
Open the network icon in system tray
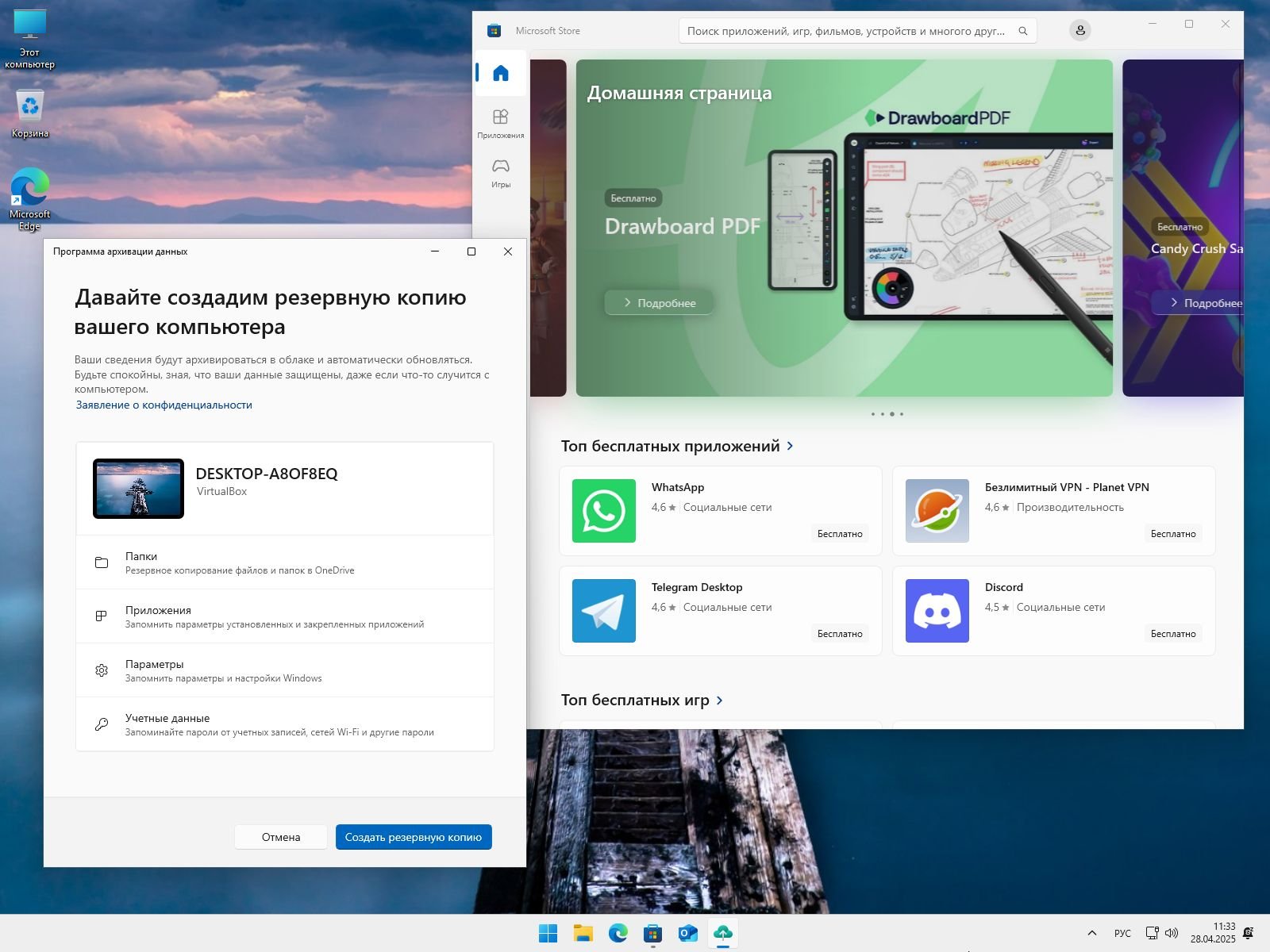[x=1152, y=934]
